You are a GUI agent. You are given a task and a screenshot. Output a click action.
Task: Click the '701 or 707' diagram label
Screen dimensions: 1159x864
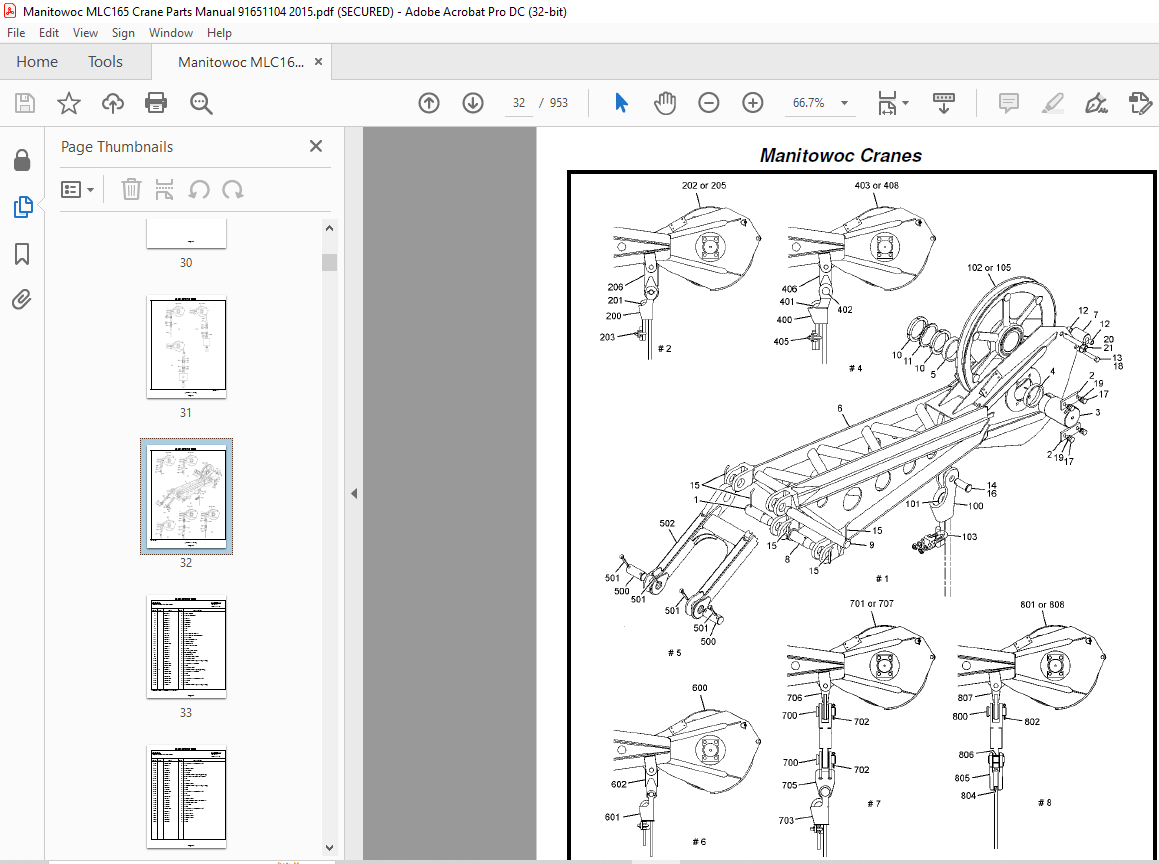pos(871,604)
